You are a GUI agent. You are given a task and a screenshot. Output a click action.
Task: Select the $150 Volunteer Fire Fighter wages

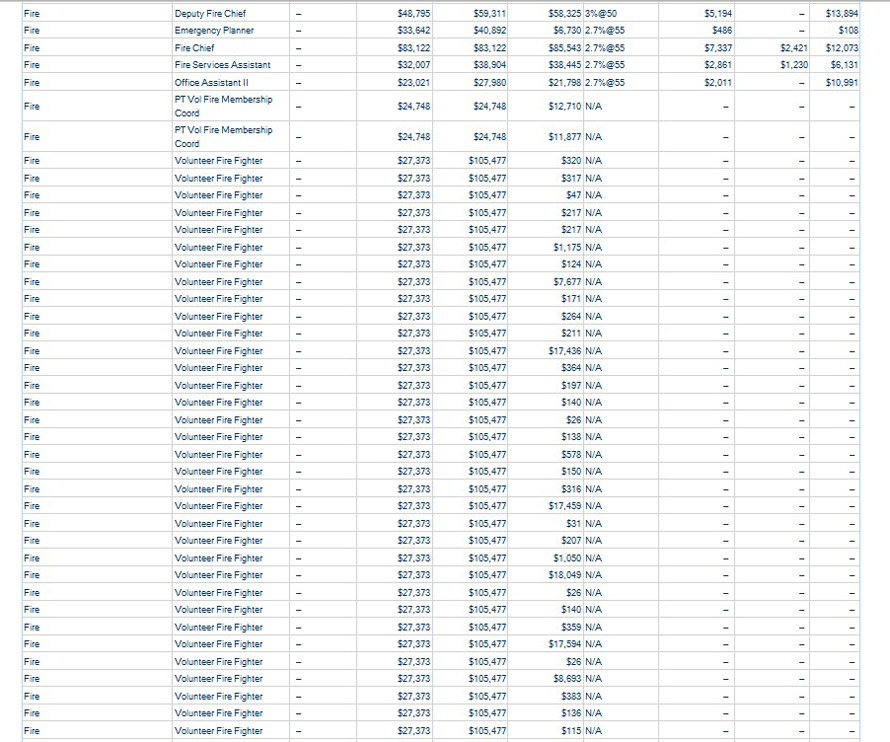click(x=571, y=472)
